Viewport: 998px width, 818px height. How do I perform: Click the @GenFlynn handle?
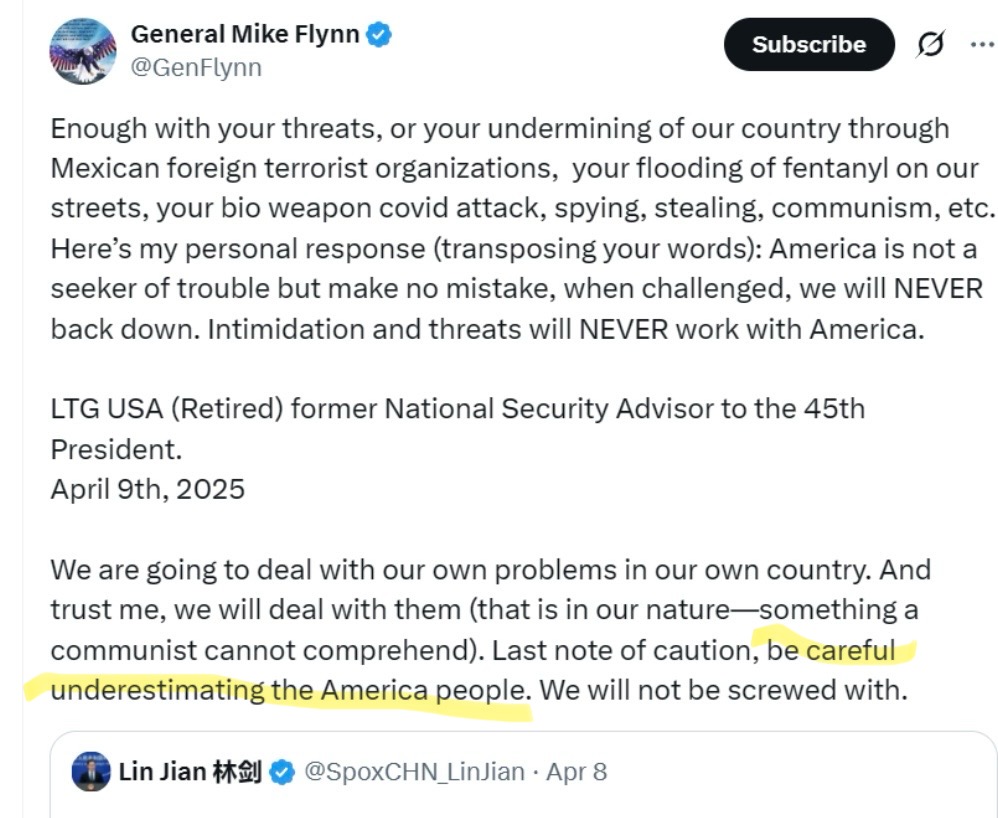coord(196,67)
